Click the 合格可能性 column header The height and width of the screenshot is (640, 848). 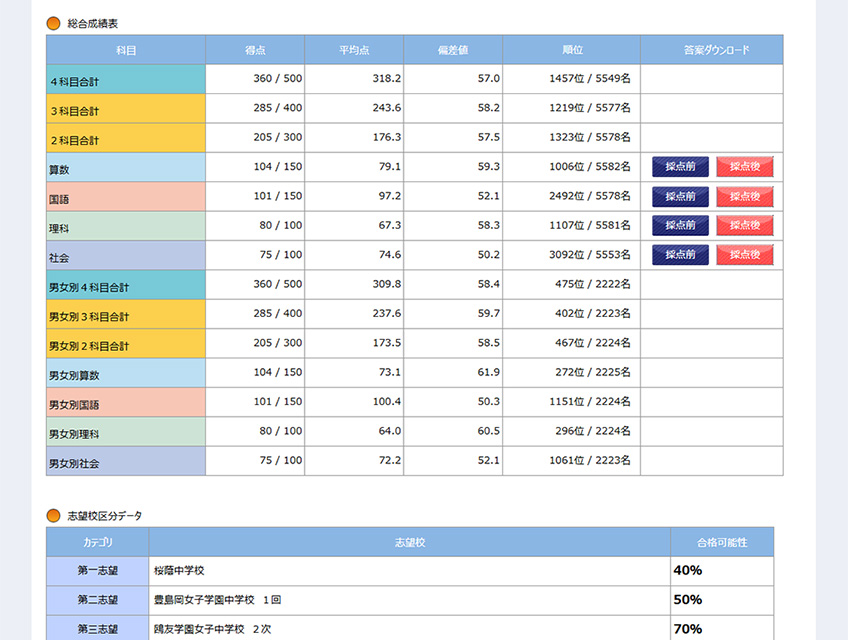click(721, 542)
